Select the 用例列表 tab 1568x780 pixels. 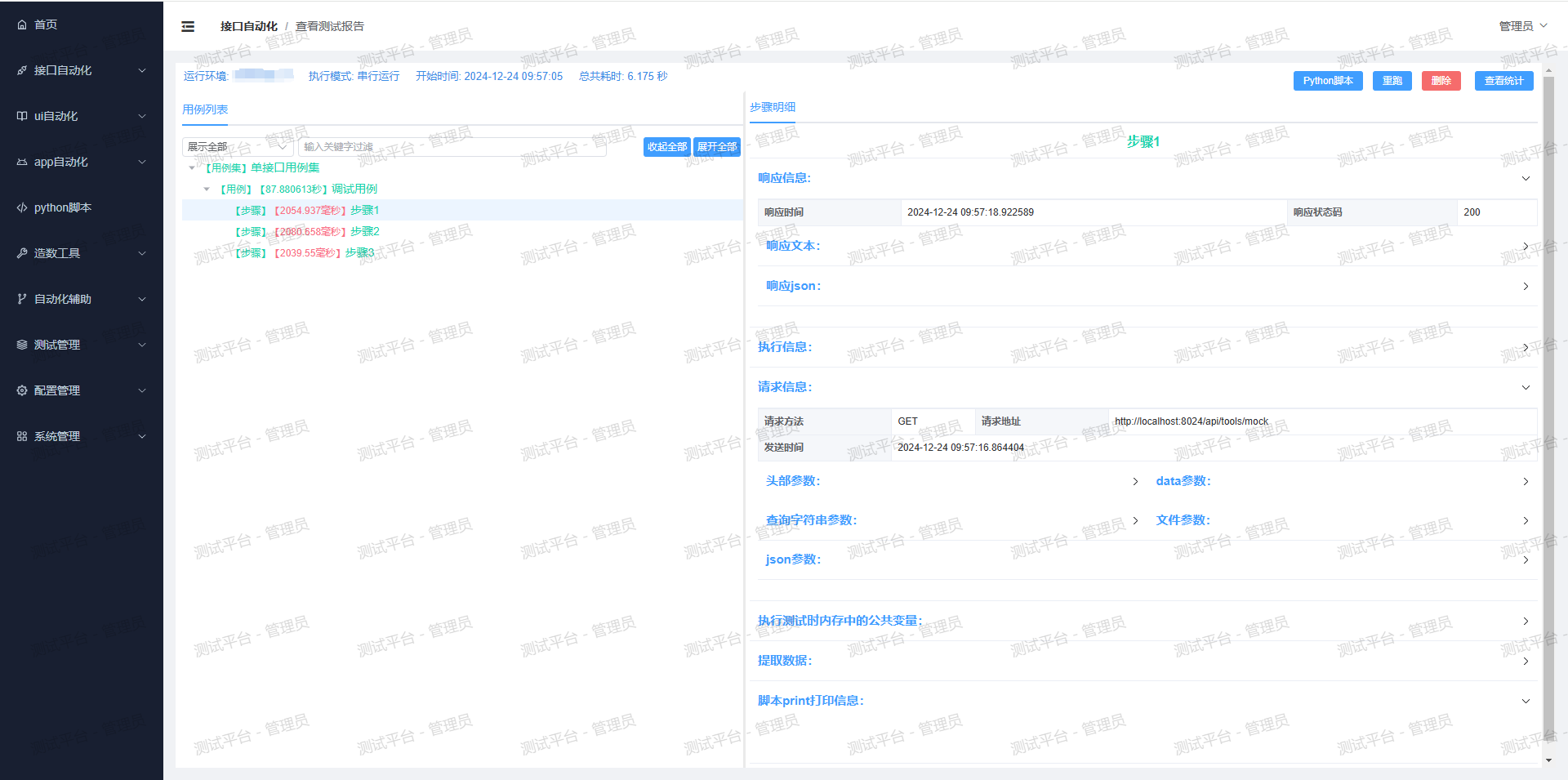tap(205, 109)
